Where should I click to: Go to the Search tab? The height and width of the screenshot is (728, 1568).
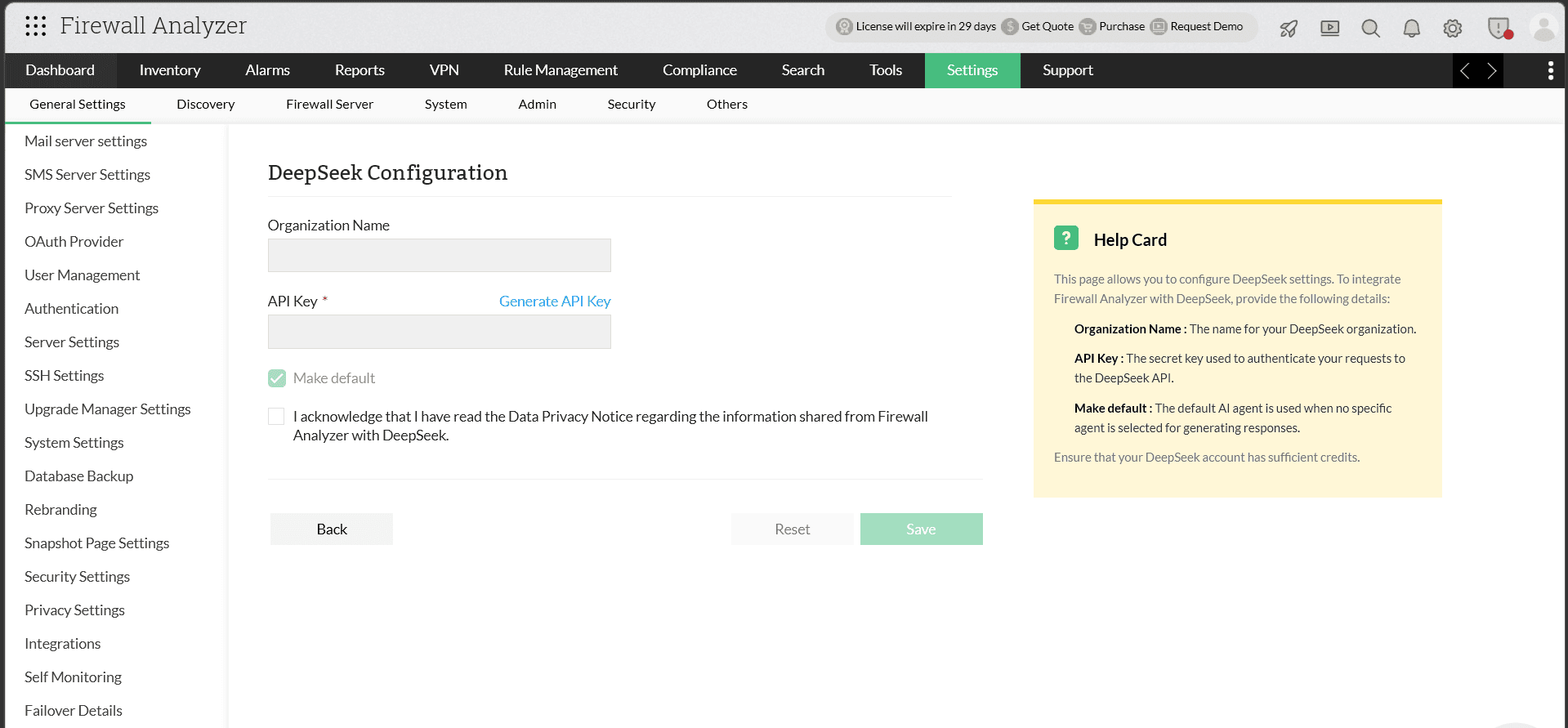(803, 70)
